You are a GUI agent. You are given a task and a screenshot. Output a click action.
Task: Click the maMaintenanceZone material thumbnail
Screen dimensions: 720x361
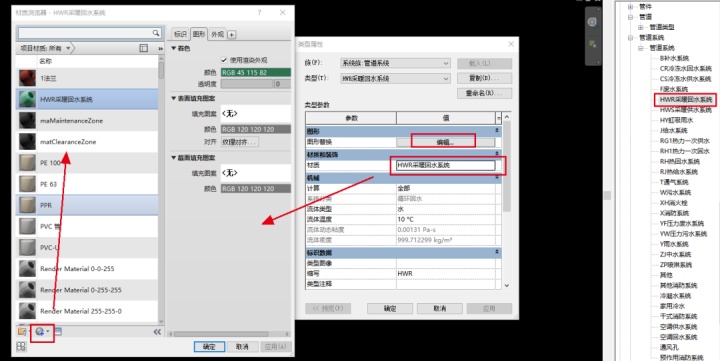click(27, 120)
